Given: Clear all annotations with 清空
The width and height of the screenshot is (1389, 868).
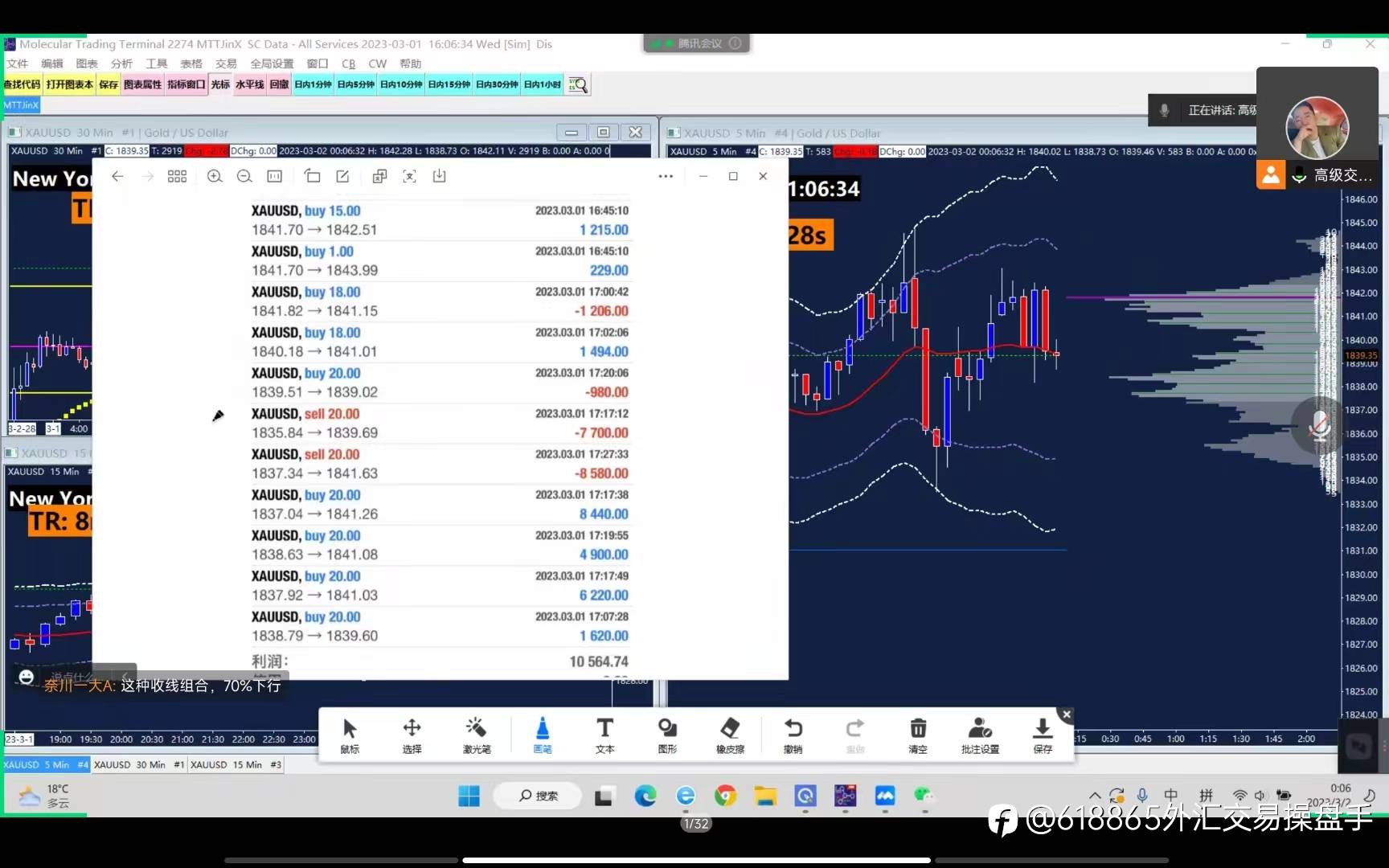Looking at the screenshot, I should (x=918, y=735).
